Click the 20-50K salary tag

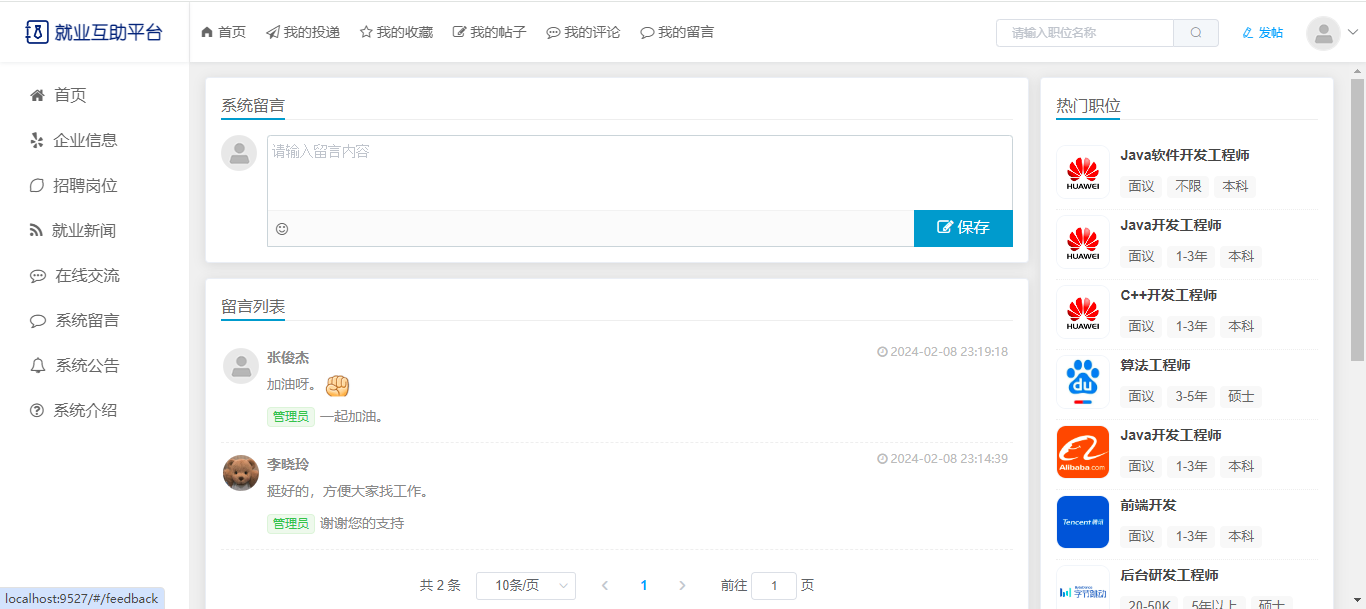point(1149,603)
